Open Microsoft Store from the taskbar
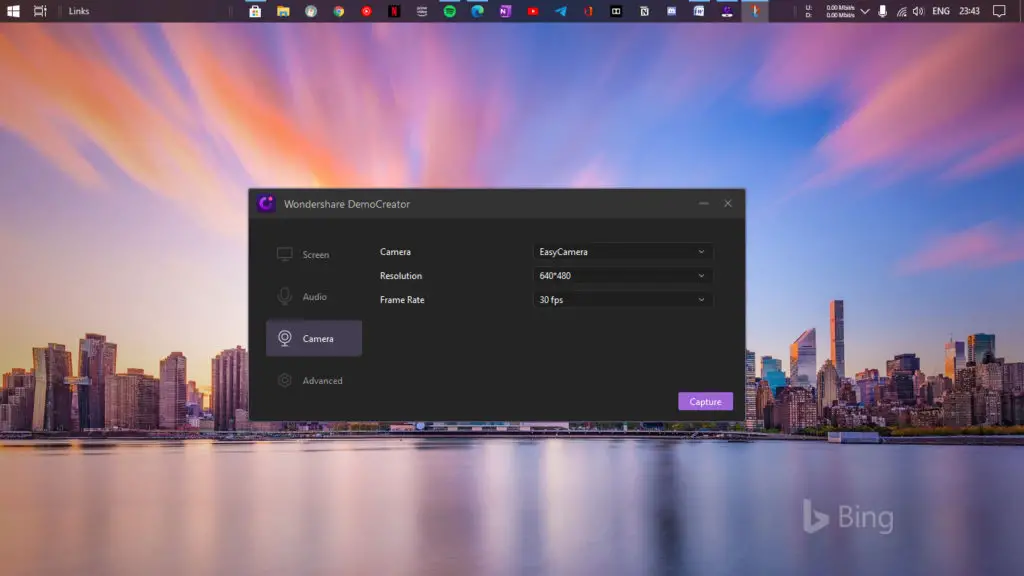 tap(255, 11)
